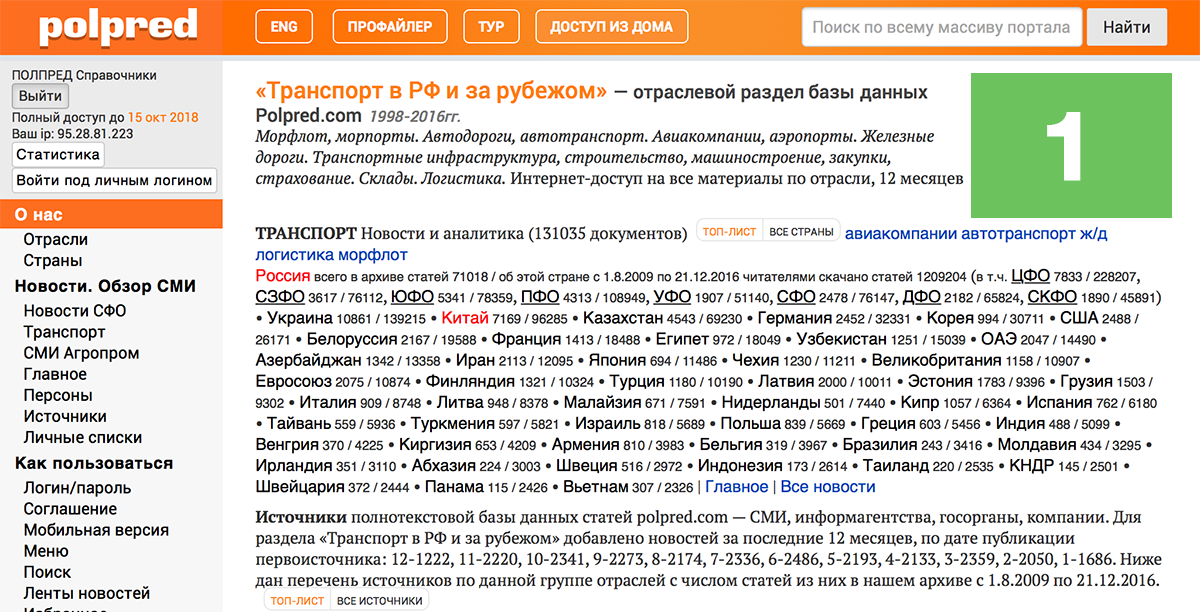Viewport: 1200px width, 612px height.
Task: Open Транспорт in the sidebar menu
Action: coord(65,332)
